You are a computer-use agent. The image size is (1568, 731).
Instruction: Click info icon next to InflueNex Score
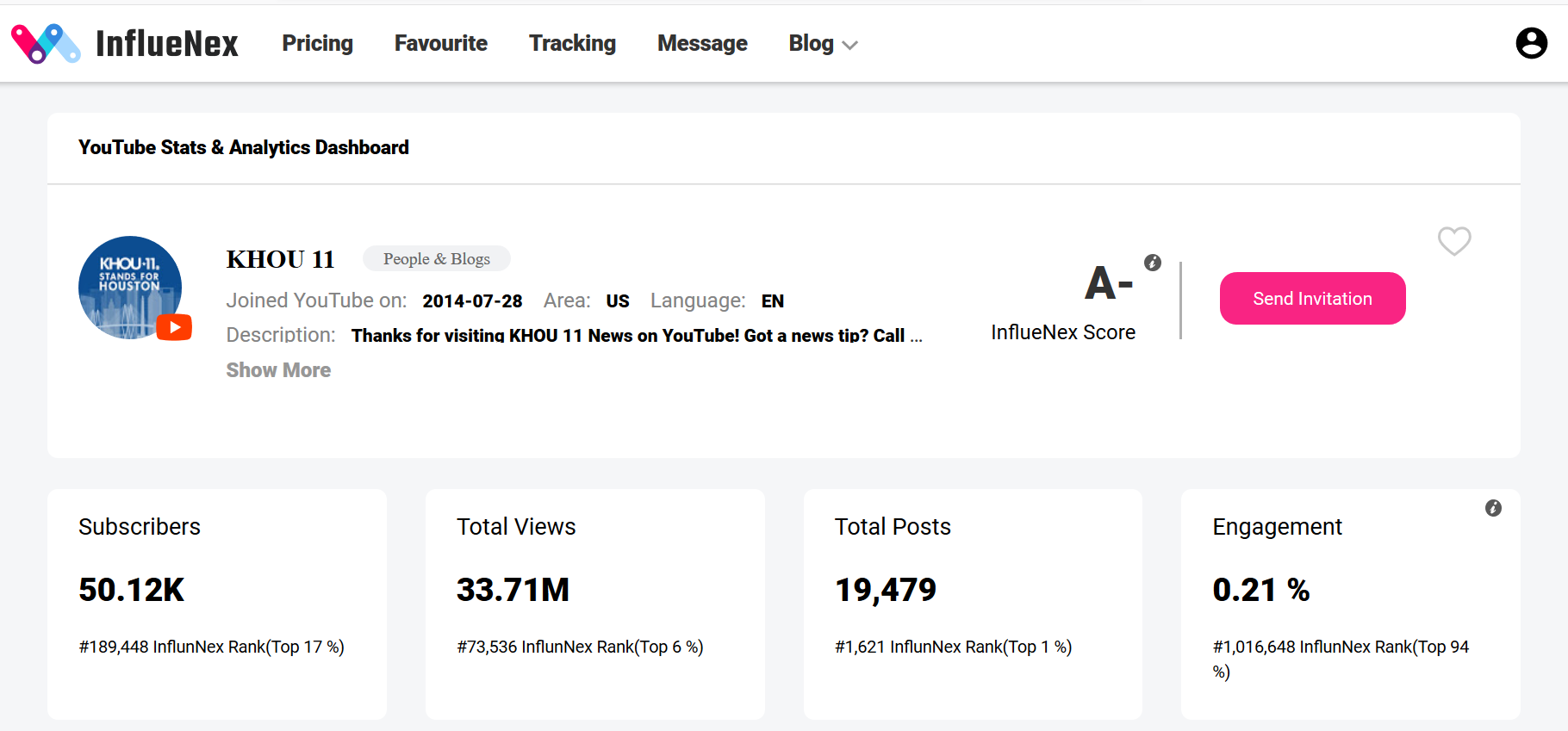point(1153,263)
